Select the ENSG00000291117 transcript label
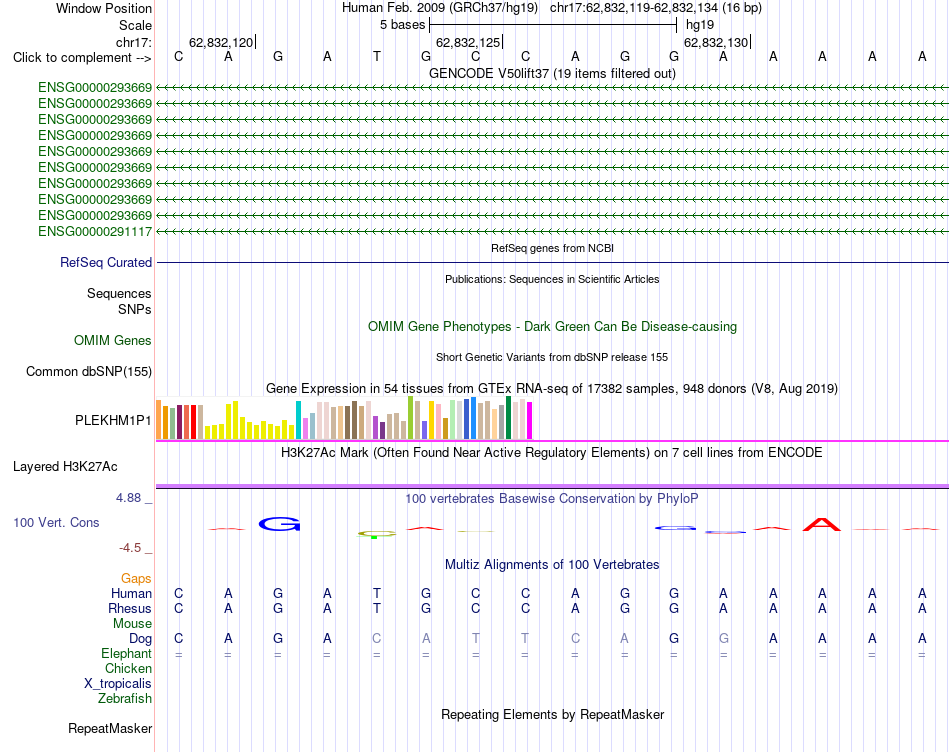 tap(95, 231)
